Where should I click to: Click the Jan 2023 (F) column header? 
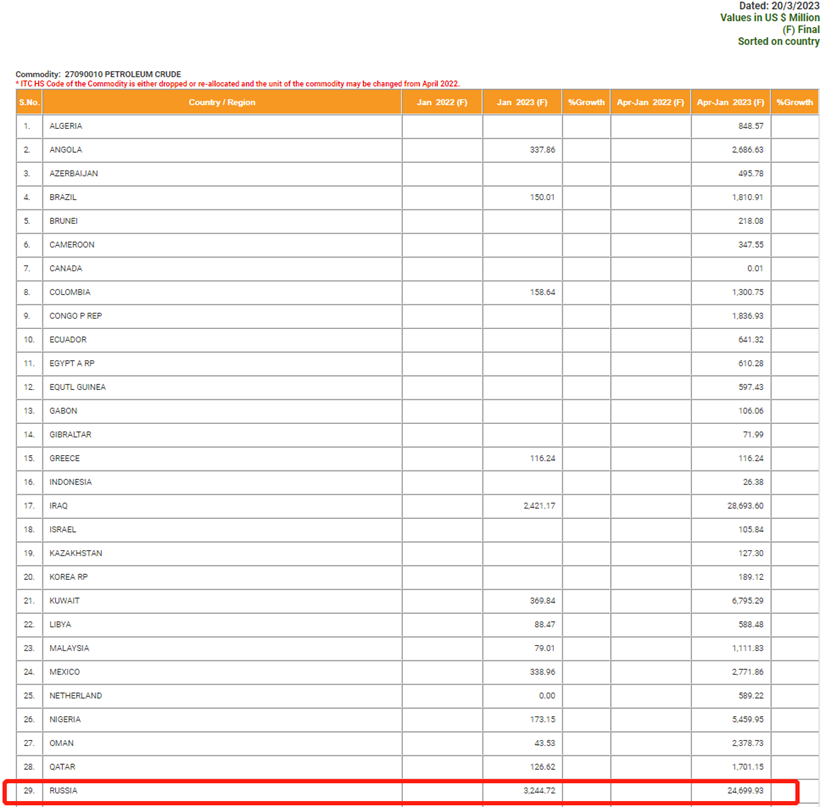(521, 102)
